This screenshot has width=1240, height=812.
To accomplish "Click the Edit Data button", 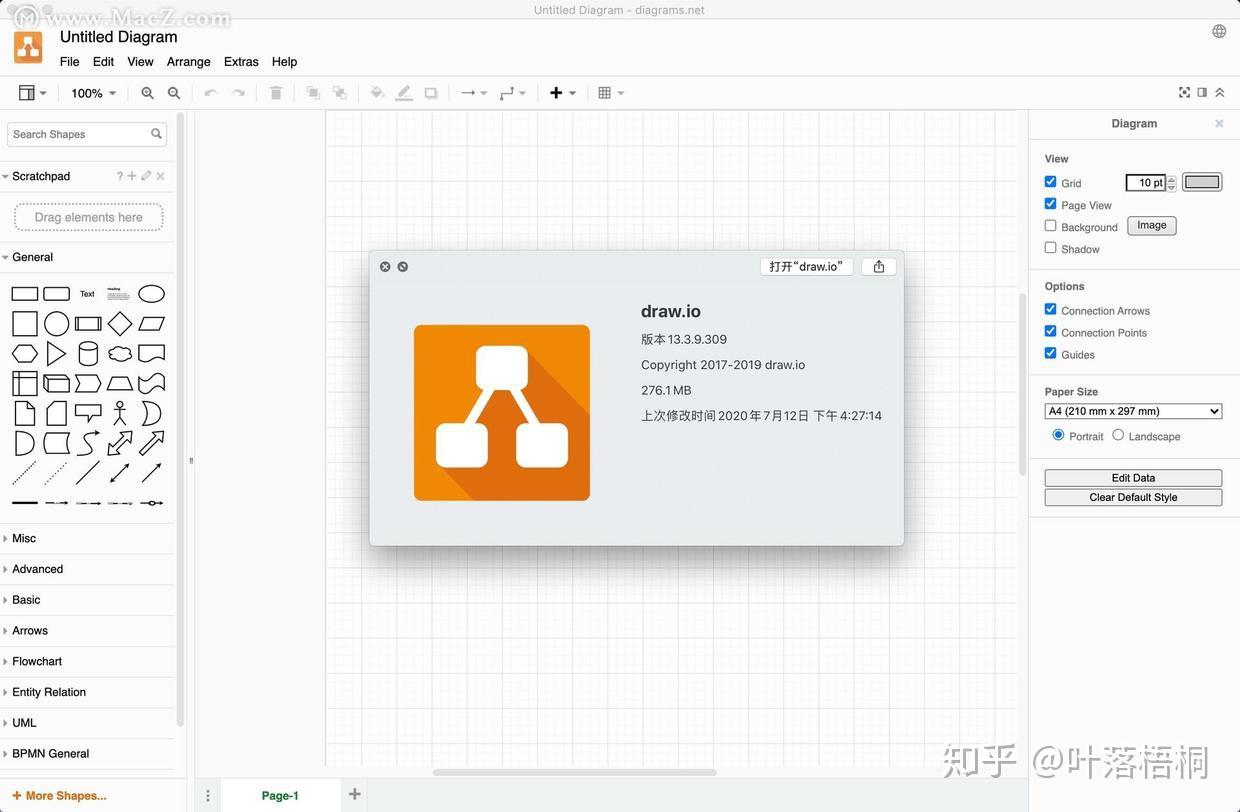I will (1133, 476).
